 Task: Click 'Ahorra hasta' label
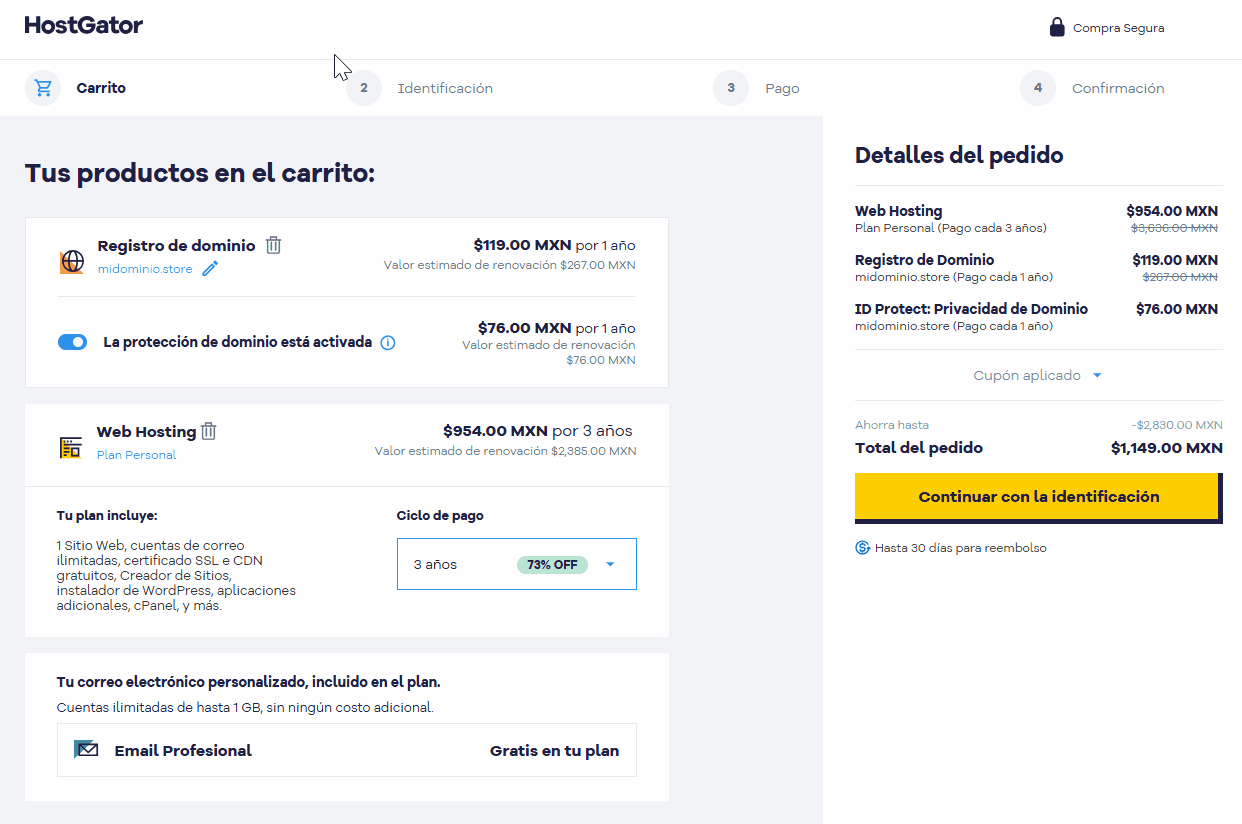(892, 425)
